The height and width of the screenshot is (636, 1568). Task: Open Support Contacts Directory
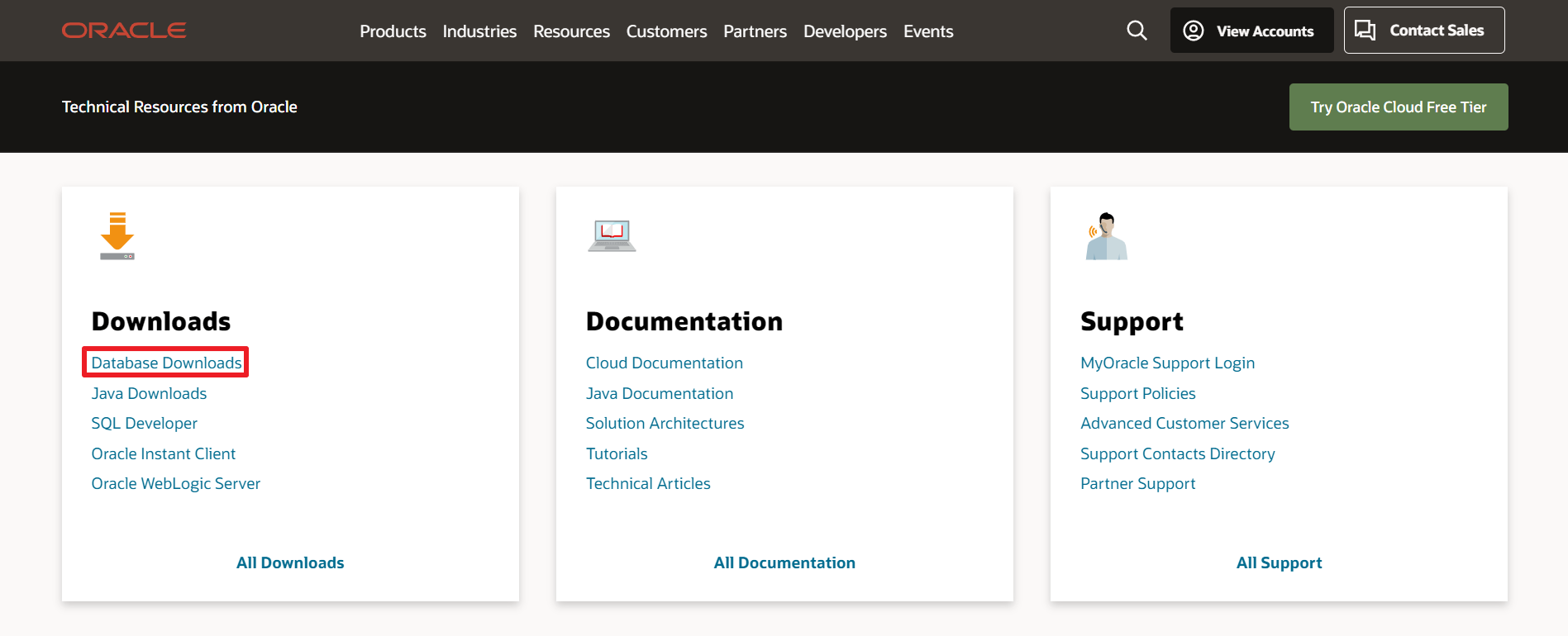[1177, 453]
